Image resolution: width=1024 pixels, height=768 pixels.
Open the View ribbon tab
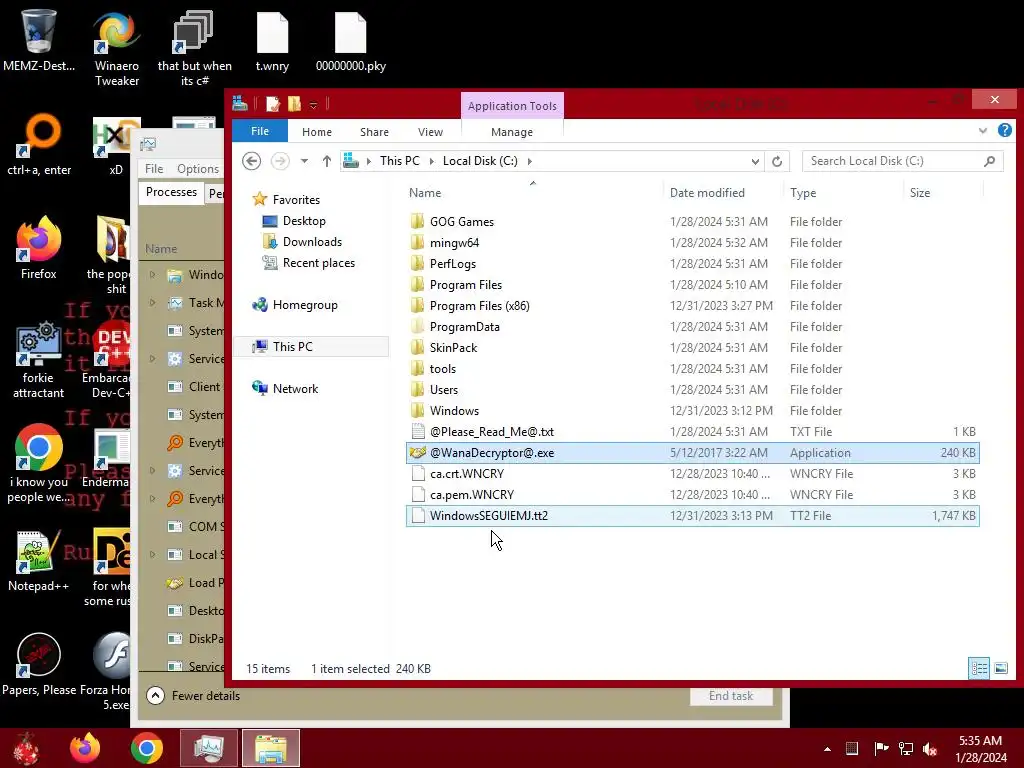pos(430,132)
